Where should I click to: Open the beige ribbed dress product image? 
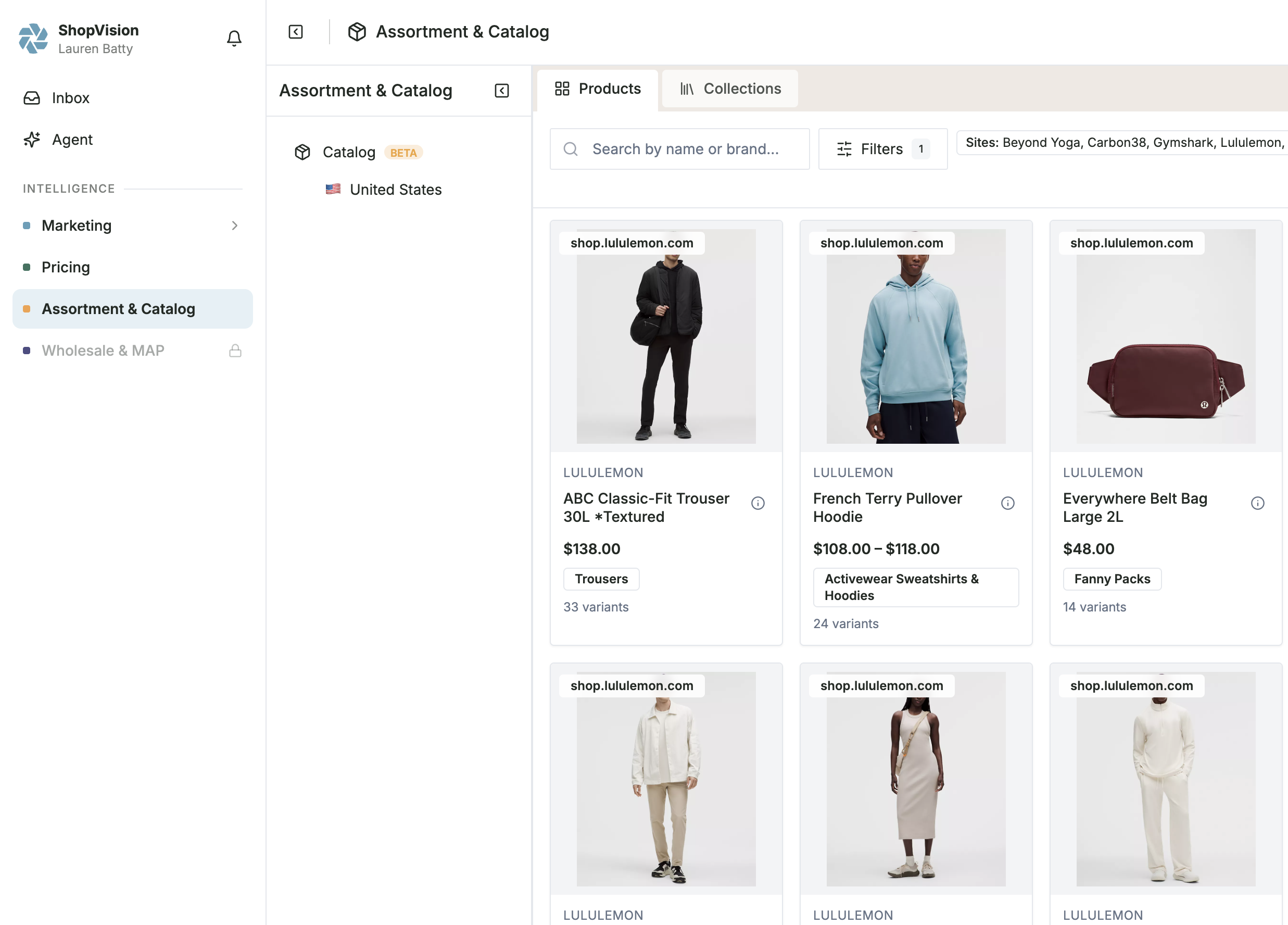pyautogui.click(x=916, y=779)
